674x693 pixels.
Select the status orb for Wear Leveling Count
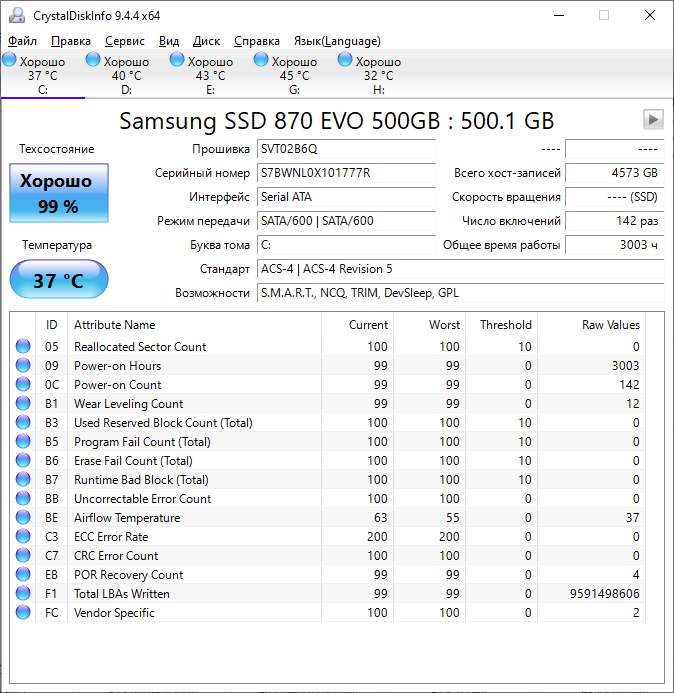tap(23, 404)
